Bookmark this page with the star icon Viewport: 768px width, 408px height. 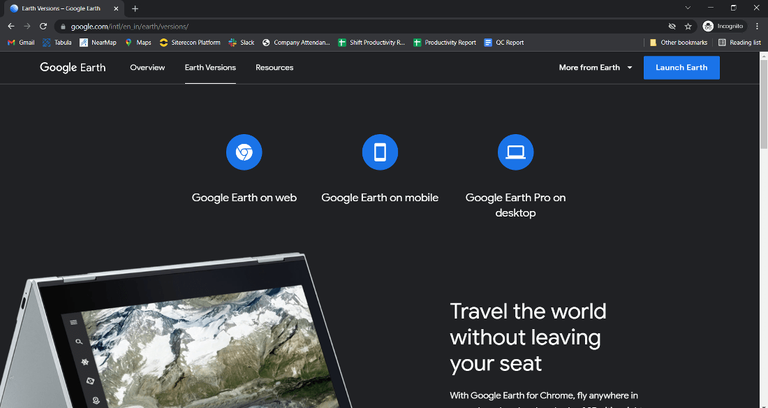(688, 26)
